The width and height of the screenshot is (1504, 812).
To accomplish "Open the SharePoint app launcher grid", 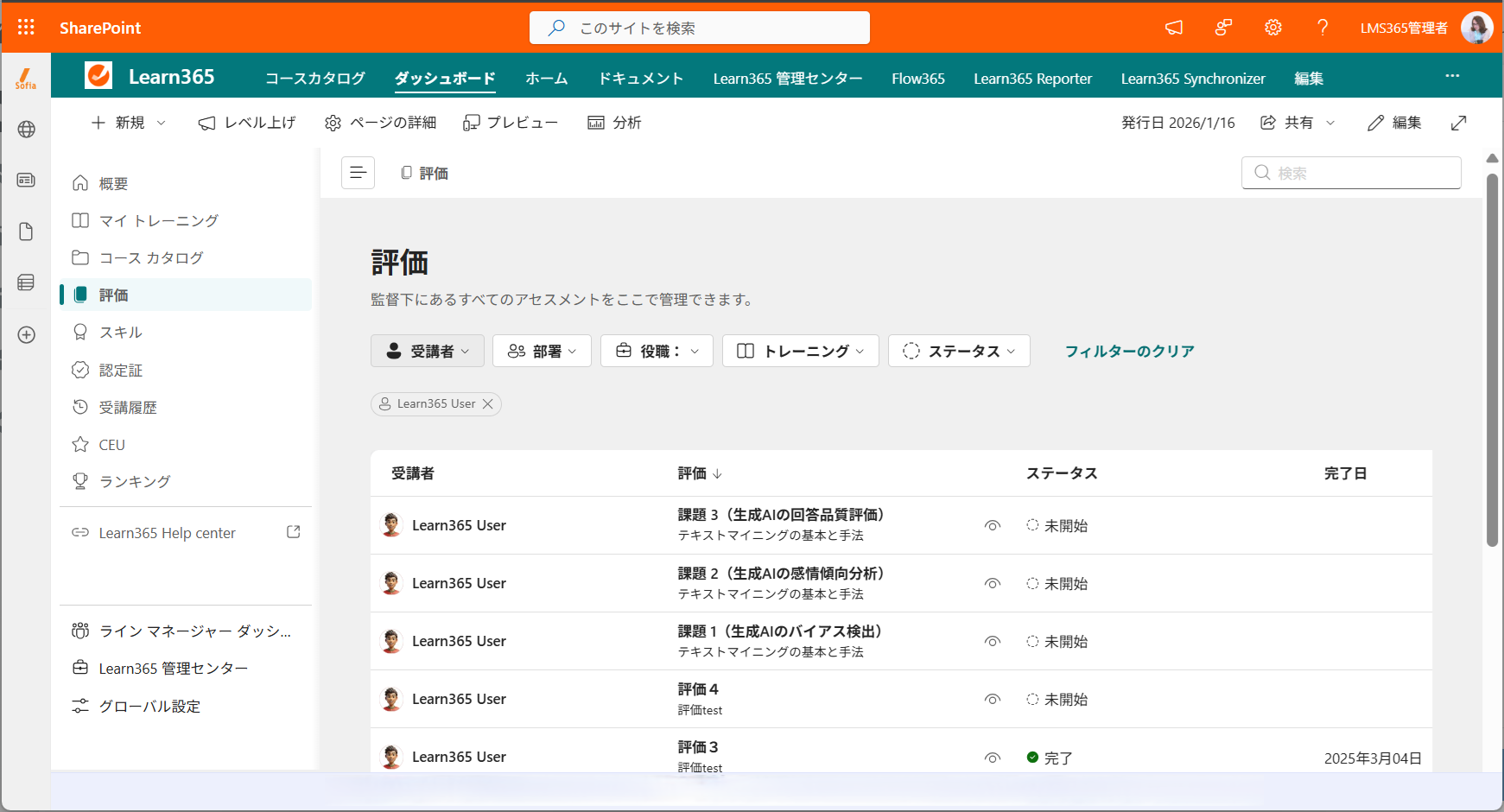I will click(26, 28).
